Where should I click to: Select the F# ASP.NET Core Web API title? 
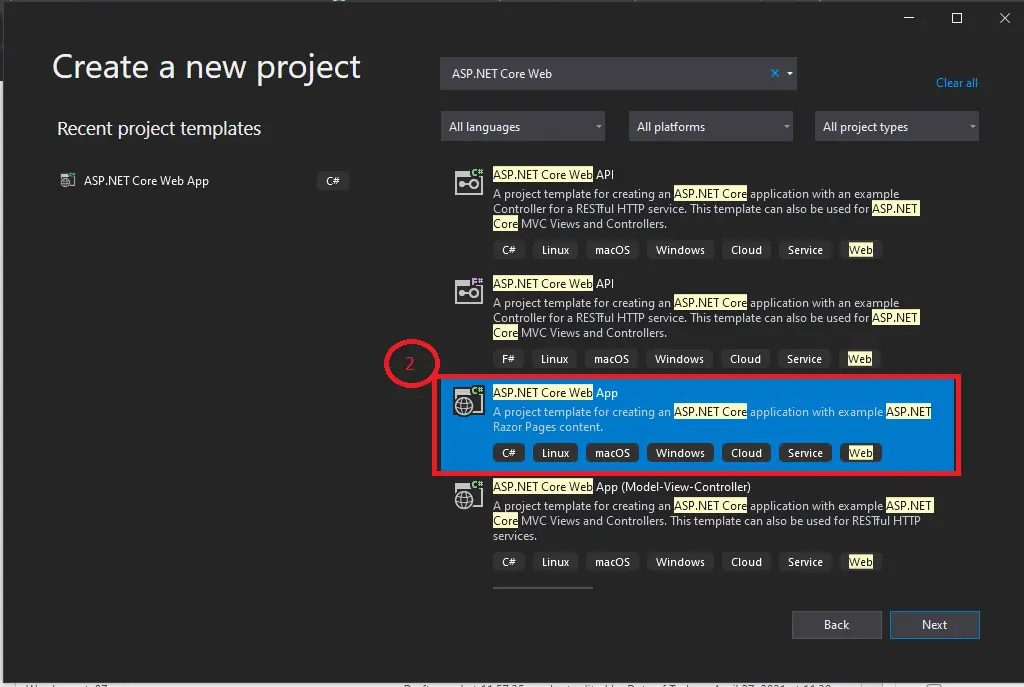(x=553, y=283)
